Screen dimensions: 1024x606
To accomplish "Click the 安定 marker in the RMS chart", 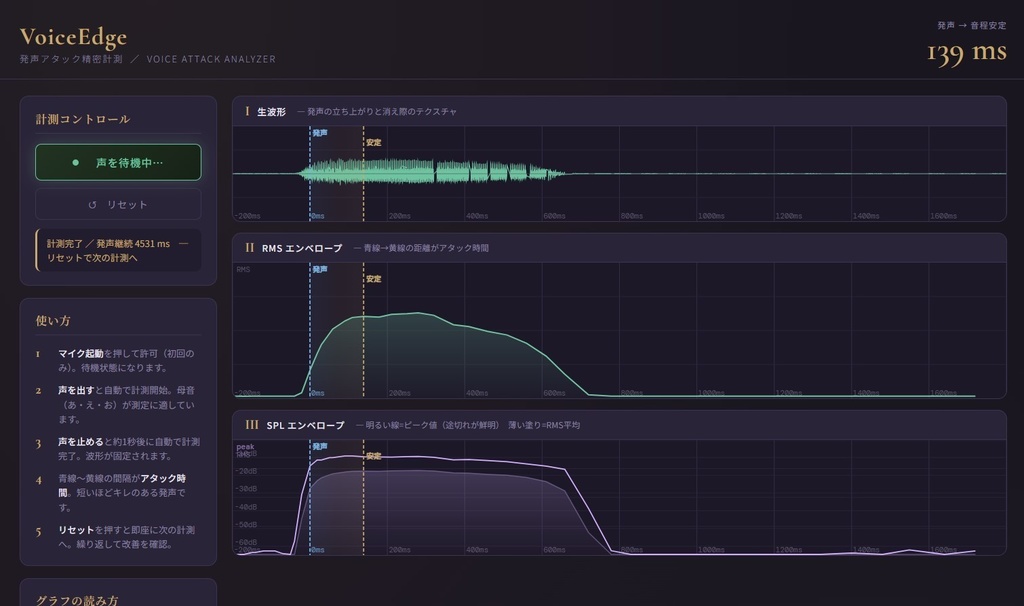I will tap(374, 278).
